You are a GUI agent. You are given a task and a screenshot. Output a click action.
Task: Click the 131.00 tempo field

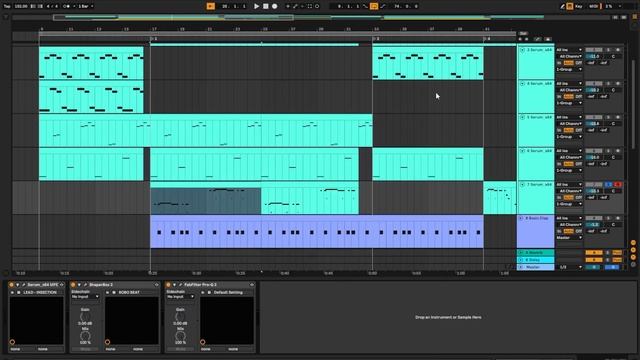click(x=20, y=6)
